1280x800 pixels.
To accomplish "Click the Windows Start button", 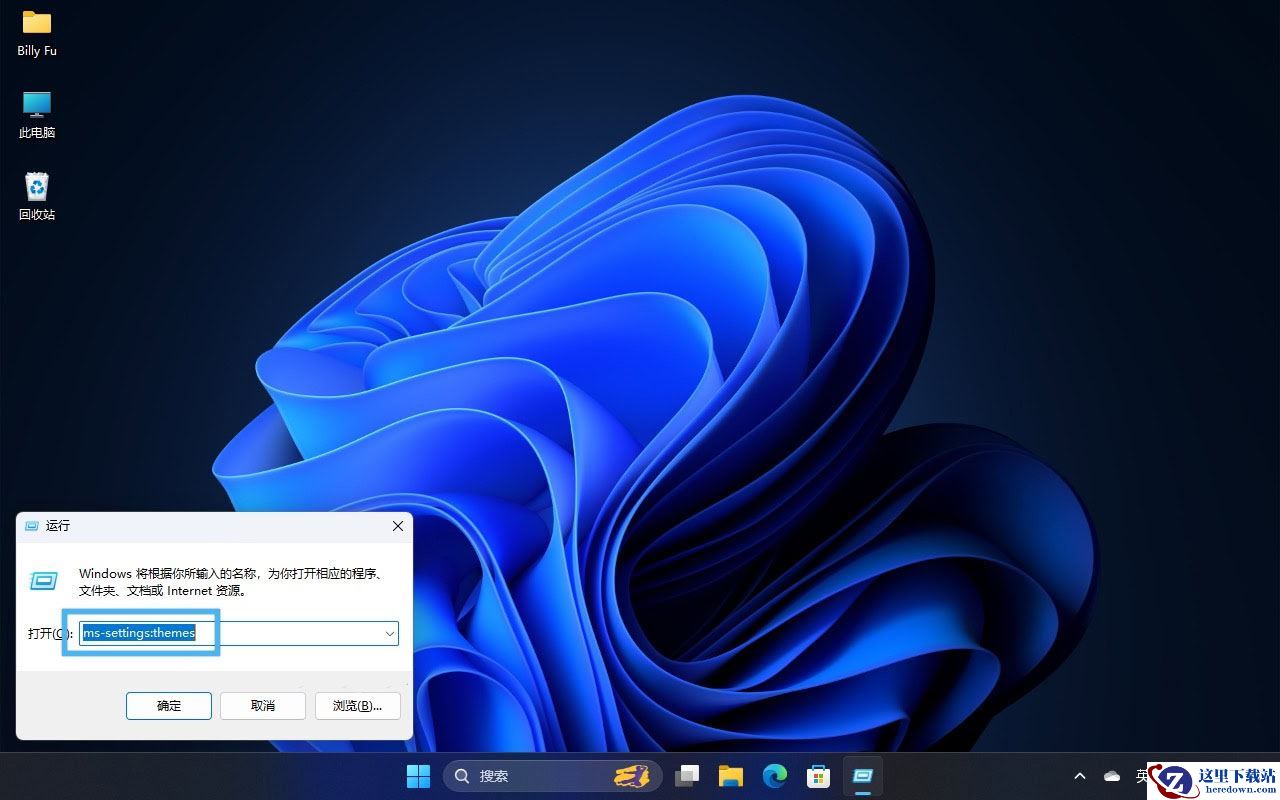I will [x=418, y=775].
